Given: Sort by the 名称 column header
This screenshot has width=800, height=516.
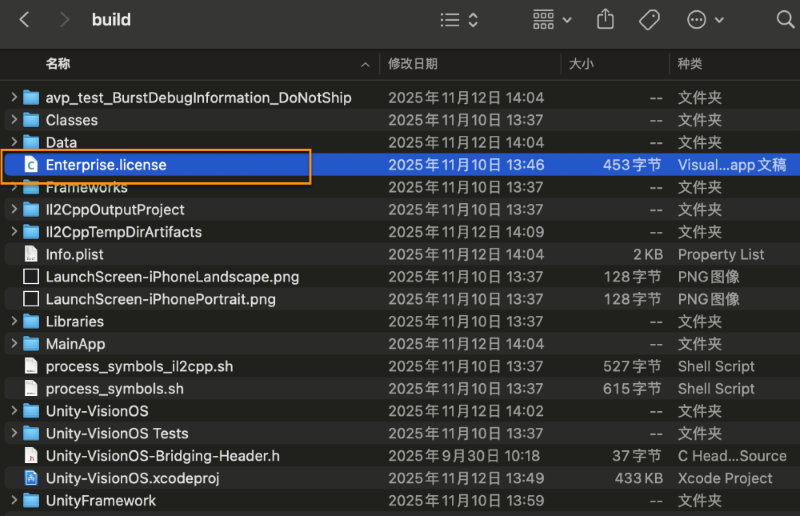Looking at the screenshot, I should click(58, 64).
